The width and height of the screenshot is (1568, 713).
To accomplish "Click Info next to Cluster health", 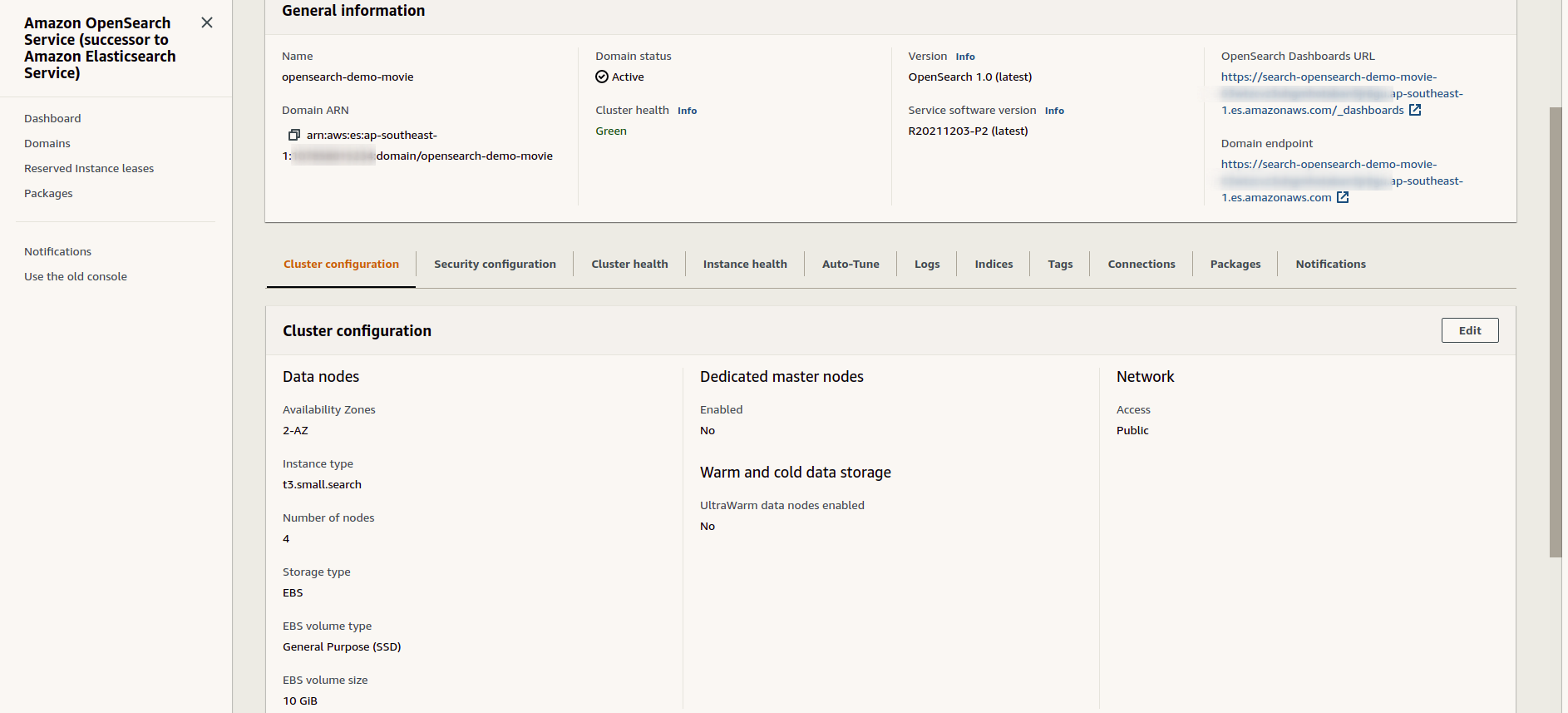I will pyautogui.click(x=688, y=111).
